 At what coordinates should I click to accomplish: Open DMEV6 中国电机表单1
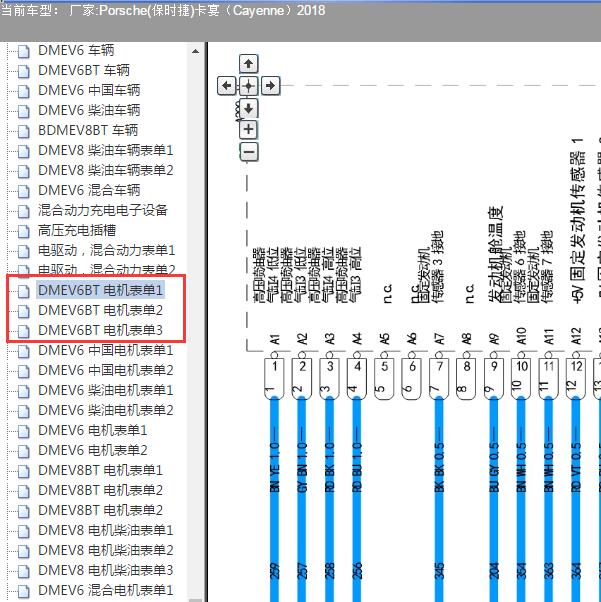pyautogui.click(x=106, y=350)
